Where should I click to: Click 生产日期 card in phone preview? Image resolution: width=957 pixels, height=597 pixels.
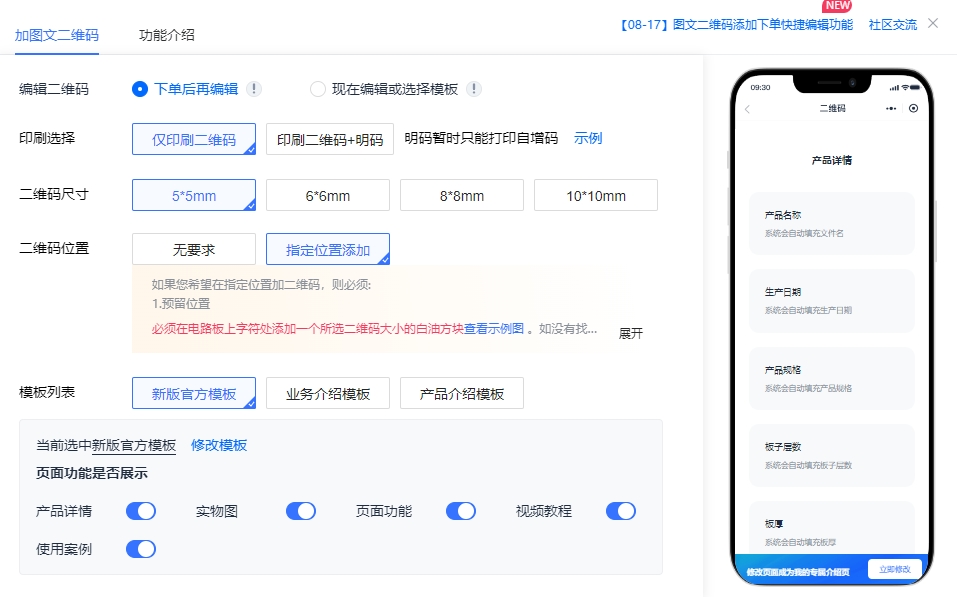[x=832, y=301]
